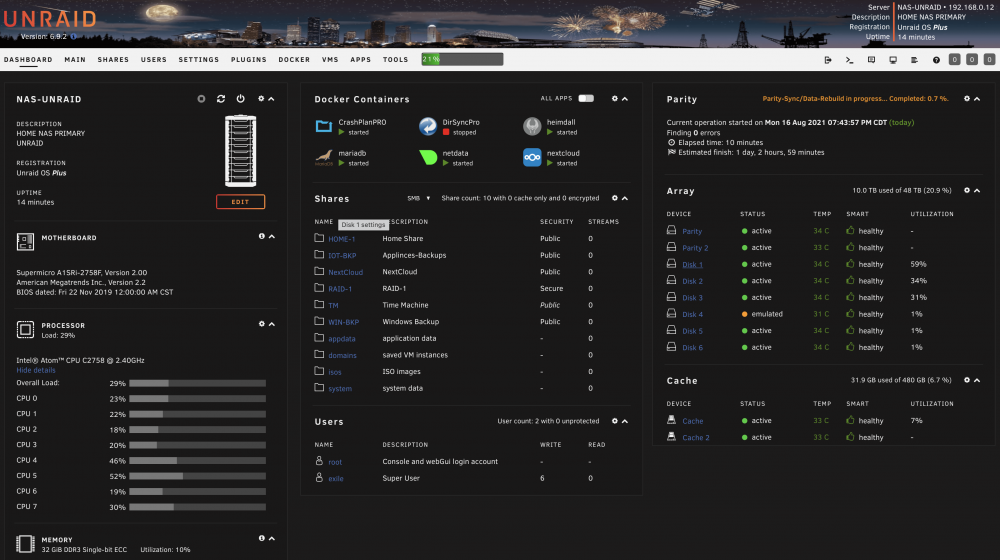Open Parity panel settings gear
Viewport: 1000px width, 560px height.
(967, 99)
